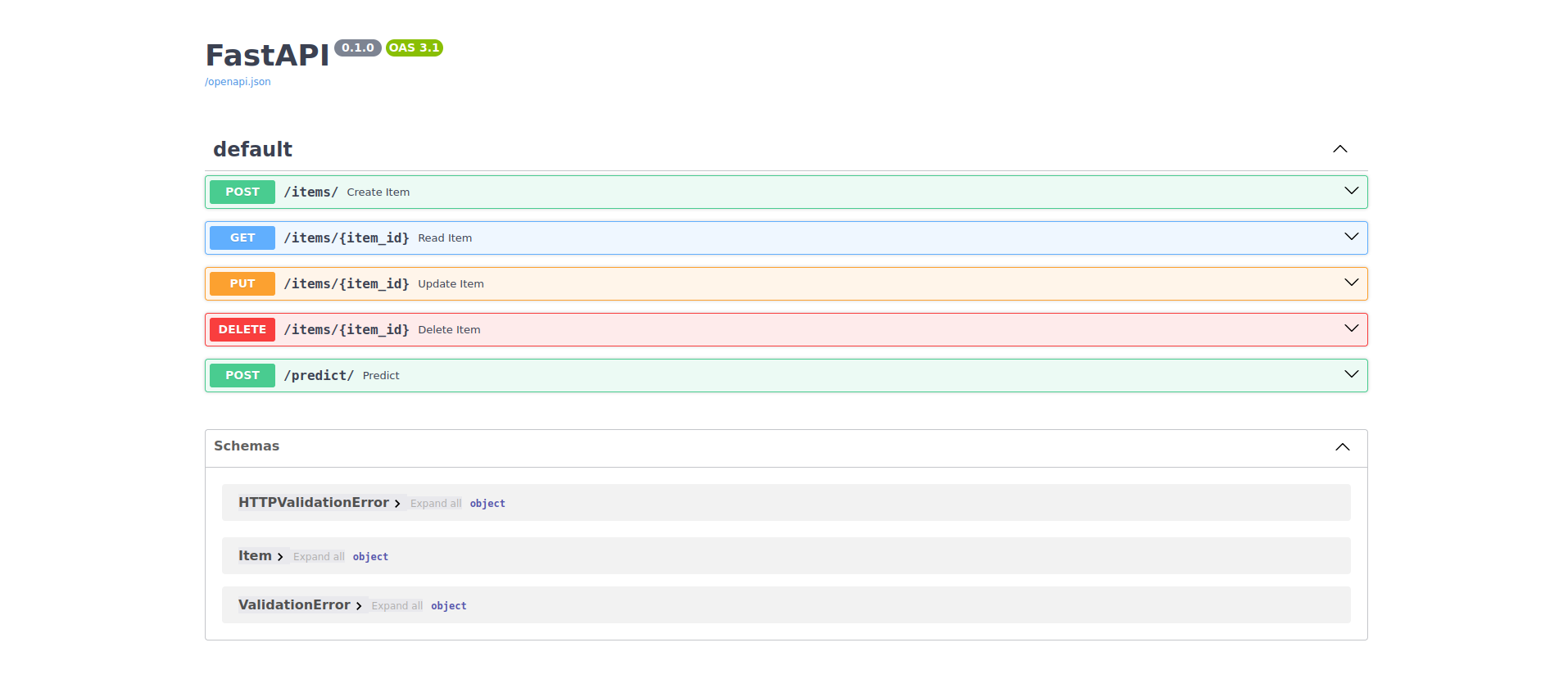Click 'object' type label of ValidationError
Image resolution: width=1568 pixels, height=697 pixels.
[449, 606]
